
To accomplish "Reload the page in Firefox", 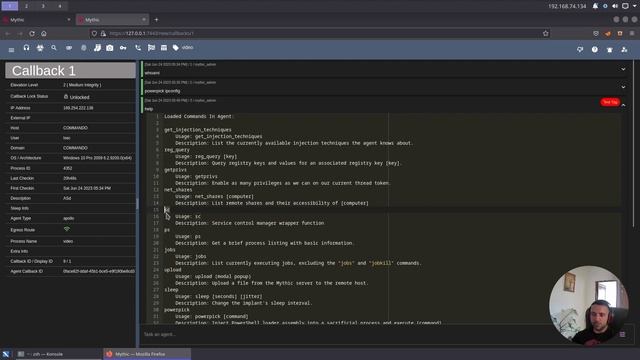I will point(32,33).
